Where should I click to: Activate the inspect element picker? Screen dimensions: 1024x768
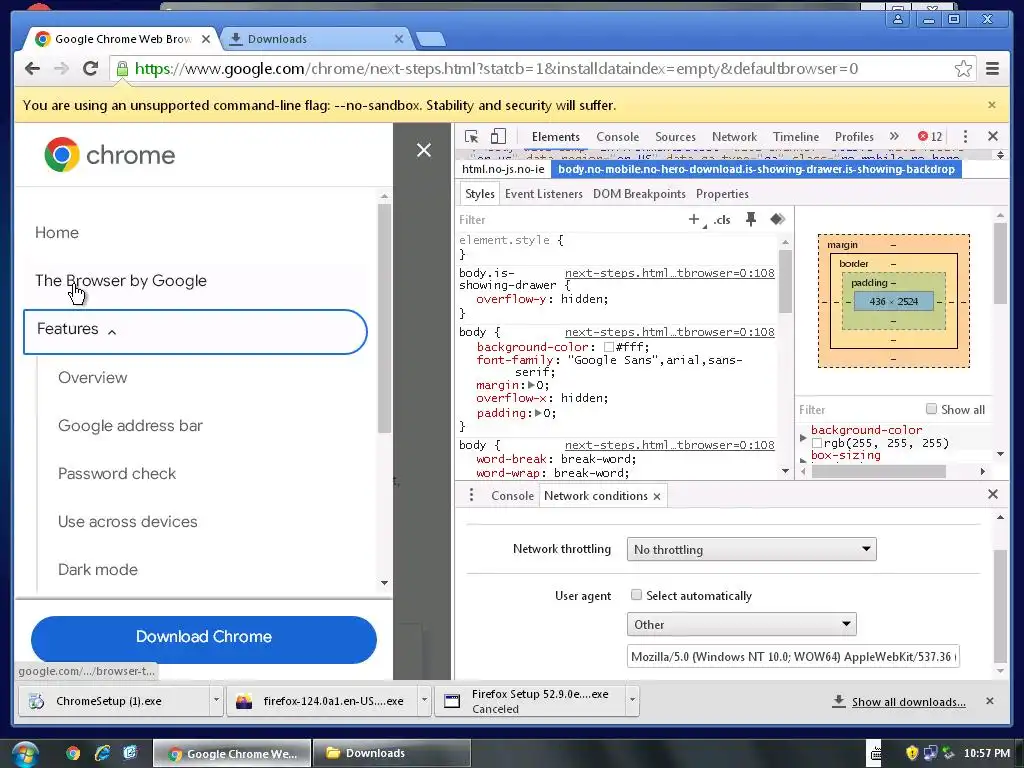[471, 136]
